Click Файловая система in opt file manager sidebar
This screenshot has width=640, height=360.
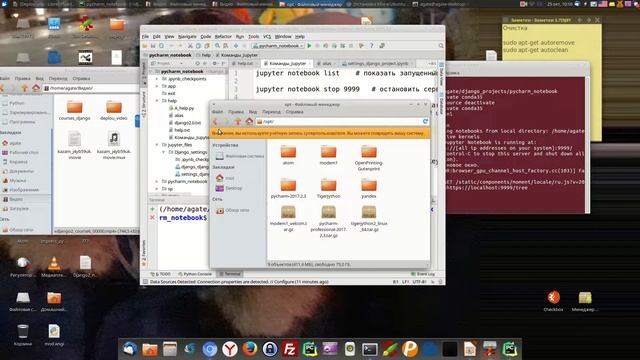tap(240, 156)
